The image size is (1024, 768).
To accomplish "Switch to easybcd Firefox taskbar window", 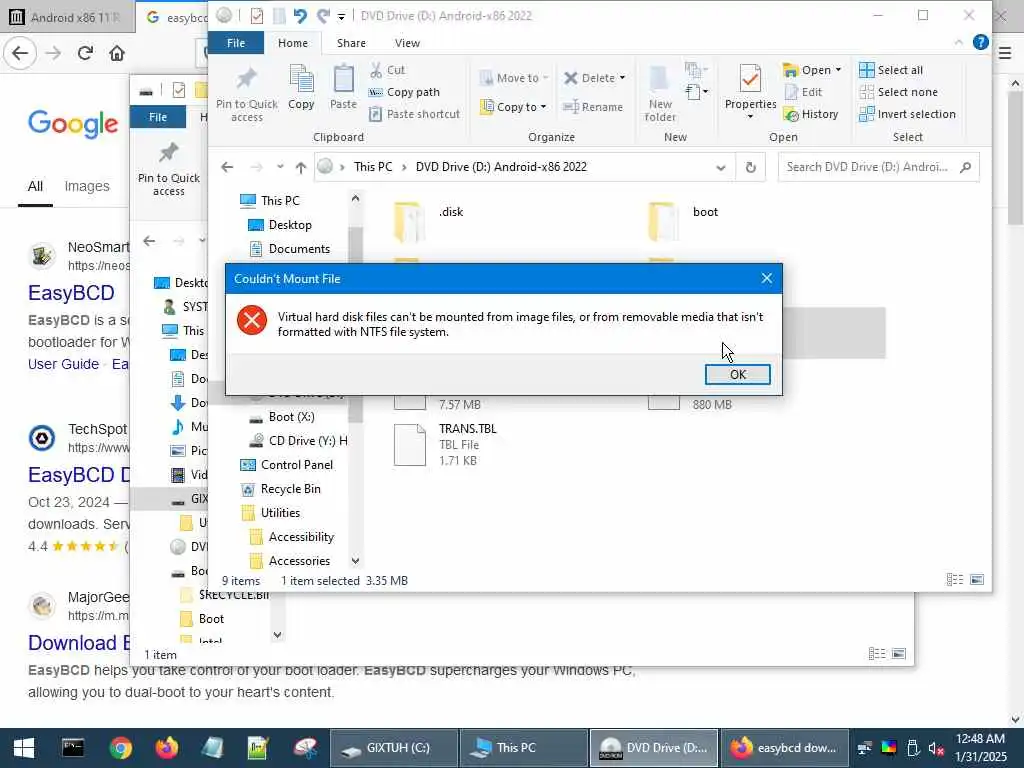I will coord(784,748).
